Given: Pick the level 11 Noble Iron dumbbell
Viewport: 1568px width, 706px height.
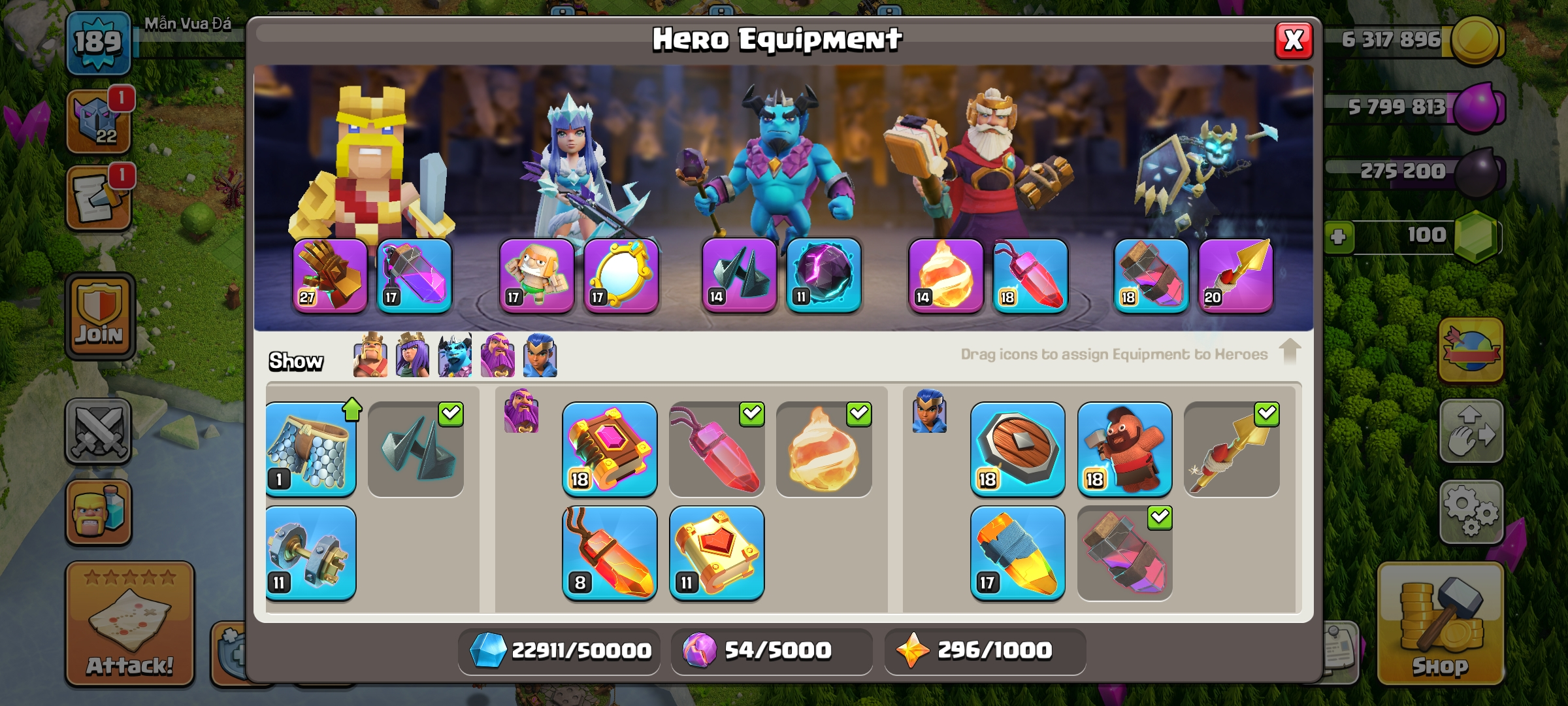Looking at the screenshot, I should tap(311, 553).
